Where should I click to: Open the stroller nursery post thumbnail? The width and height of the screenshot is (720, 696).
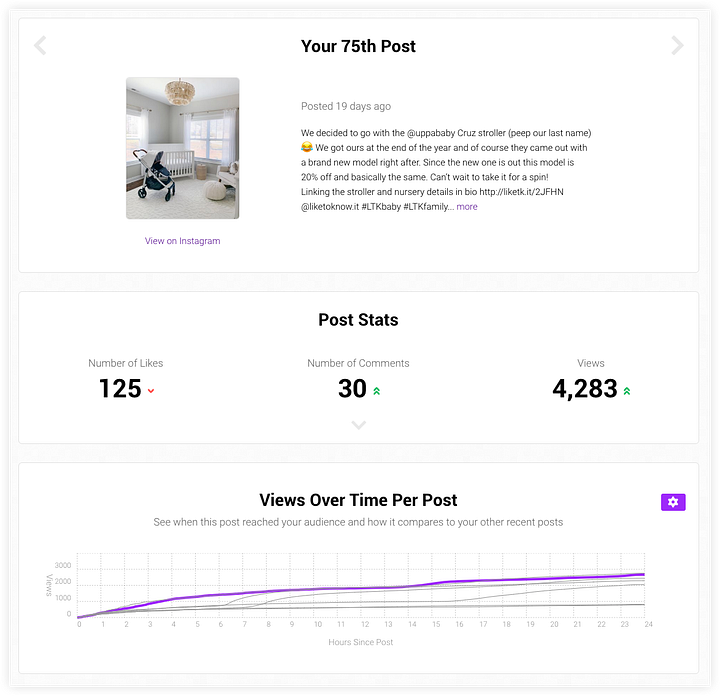point(182,148)
